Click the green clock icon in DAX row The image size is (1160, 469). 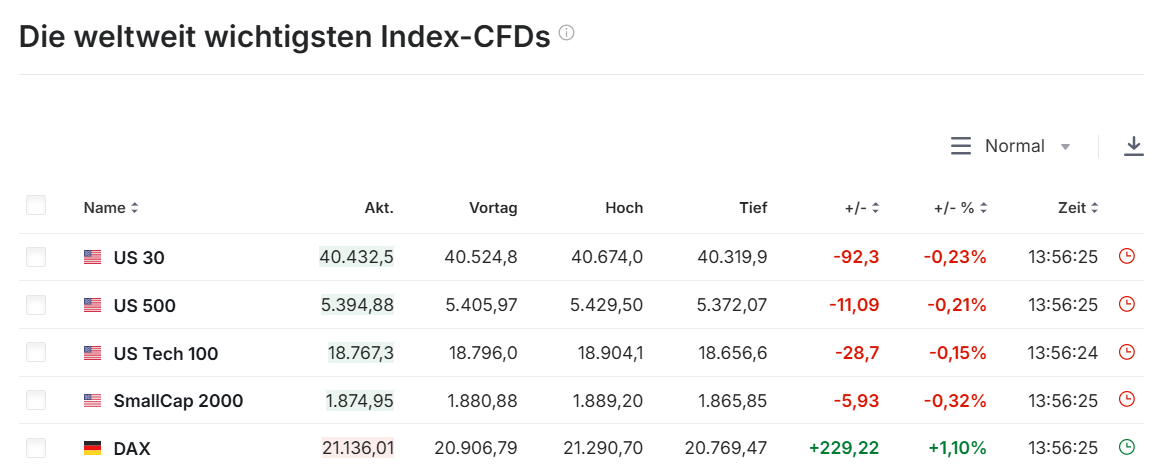[x=1127, y=448]
